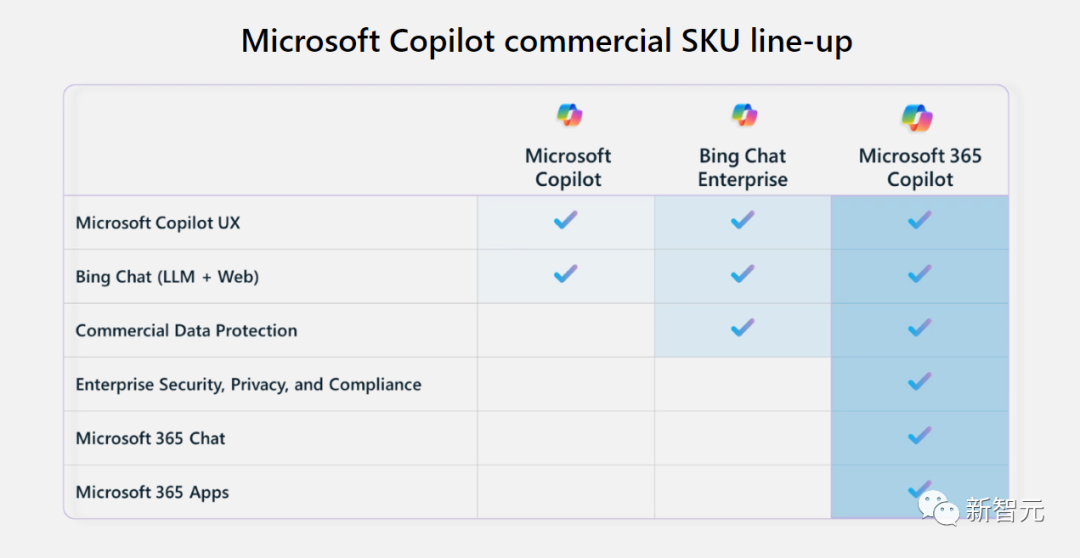
Task: Click Microsoft 365 Chat row checkmark
Action: click(x=919, y=435)
